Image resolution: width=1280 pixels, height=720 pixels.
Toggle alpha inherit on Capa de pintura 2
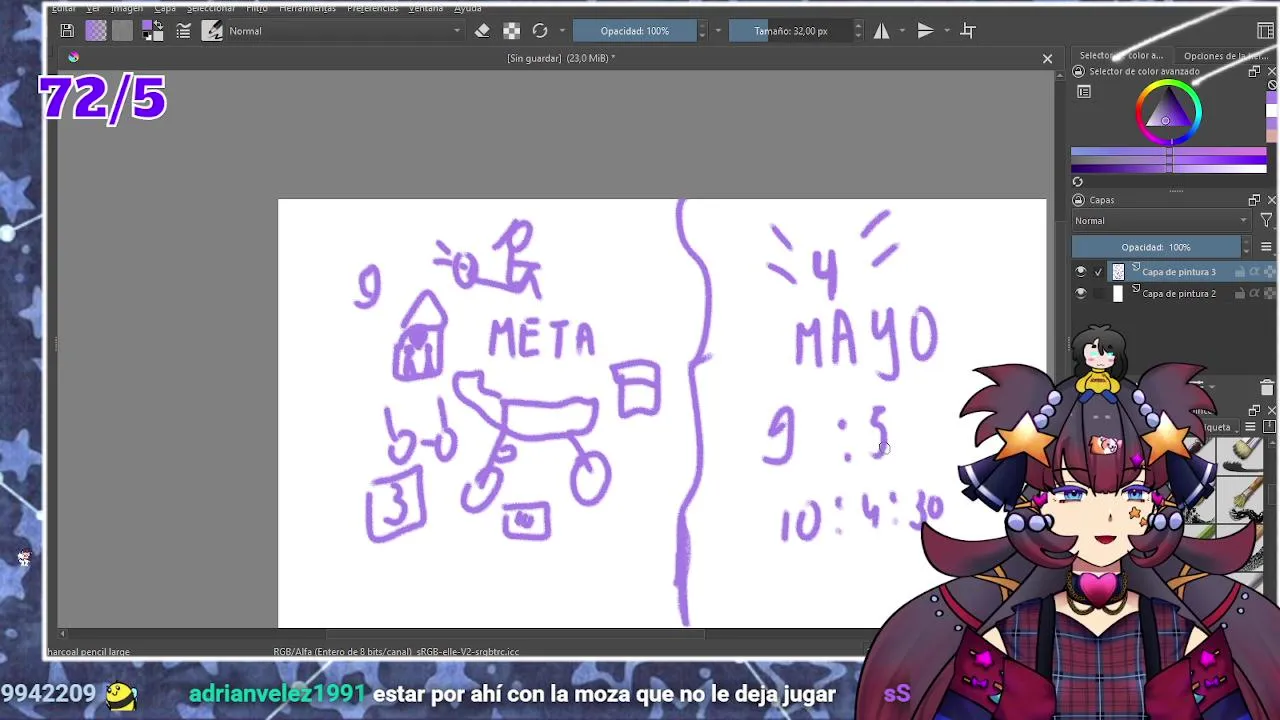[x=1254, y=294]
